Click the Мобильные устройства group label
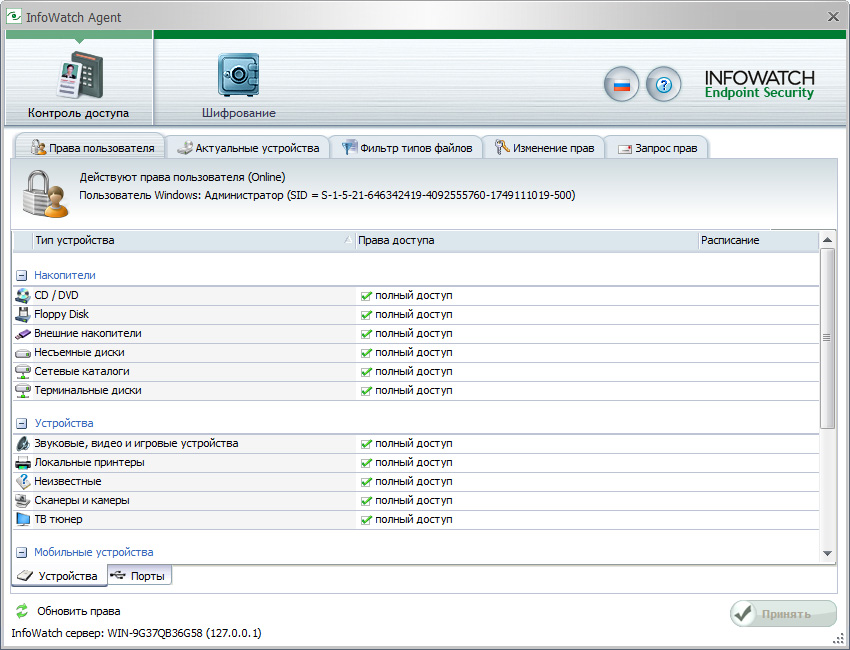This screenshot has height=650, width=850. tap(94, 552)
